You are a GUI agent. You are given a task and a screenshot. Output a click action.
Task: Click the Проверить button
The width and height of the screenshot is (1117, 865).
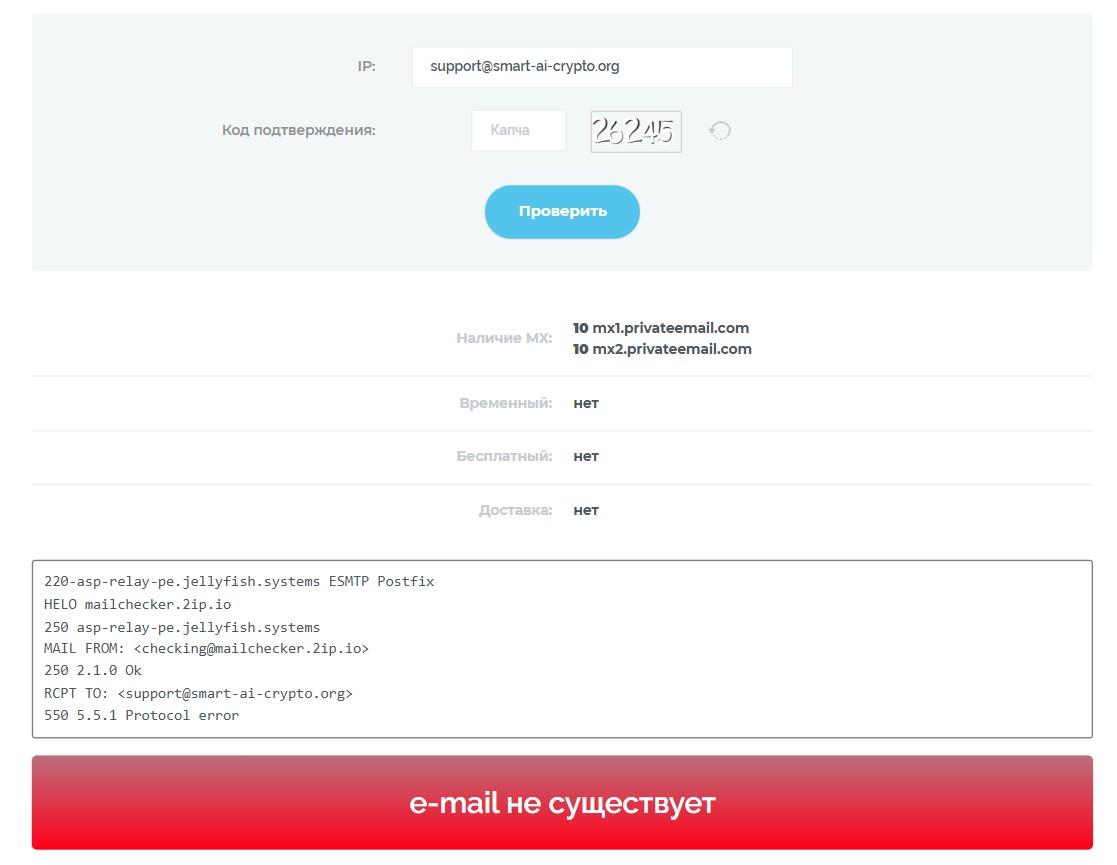(562, 212)
